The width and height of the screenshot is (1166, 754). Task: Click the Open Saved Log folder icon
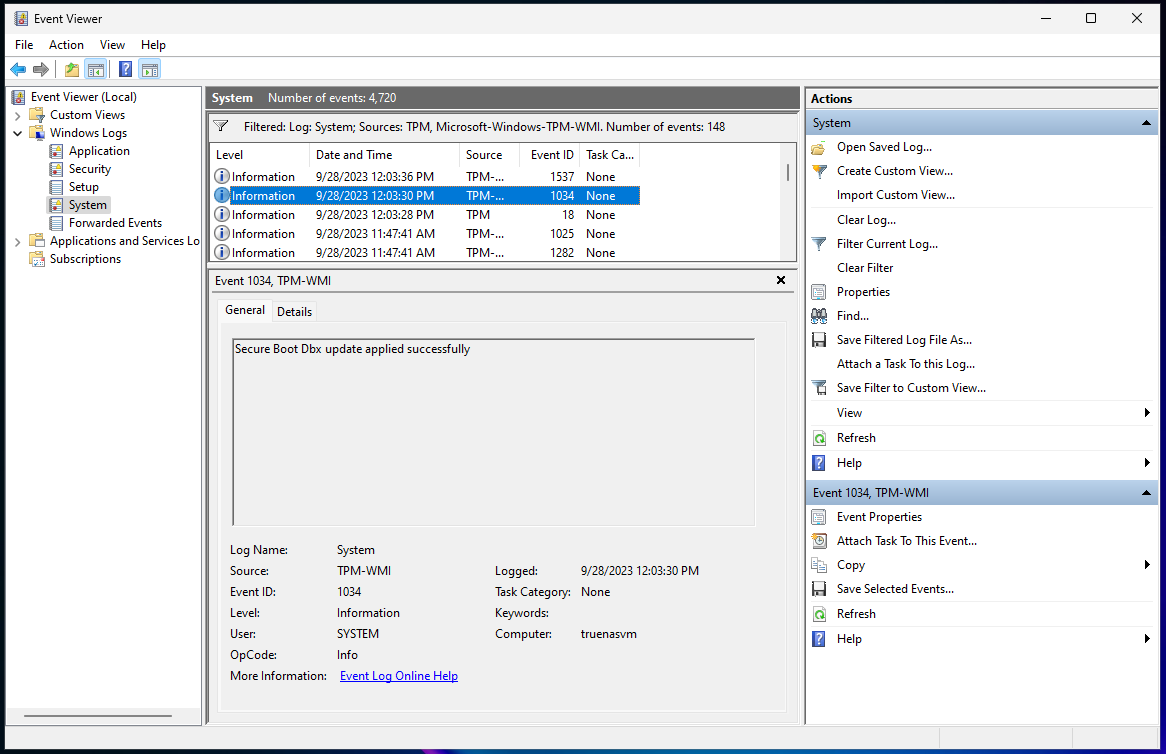(x=819, y=147)
